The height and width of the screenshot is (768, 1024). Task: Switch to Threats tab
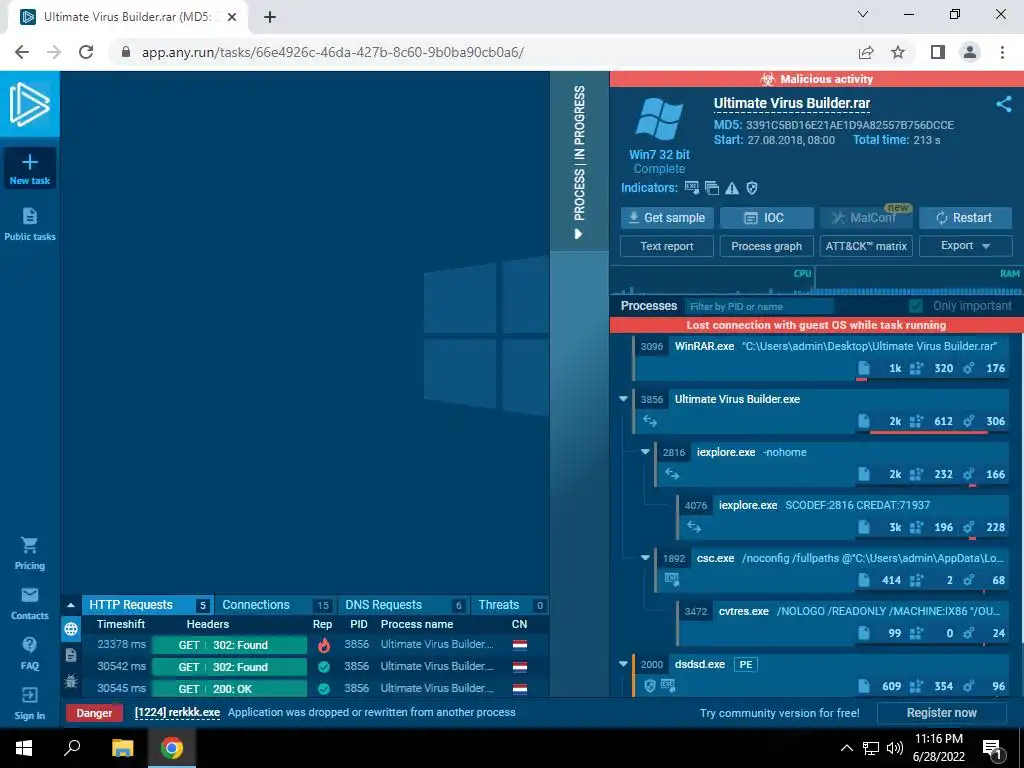(511, 605)
